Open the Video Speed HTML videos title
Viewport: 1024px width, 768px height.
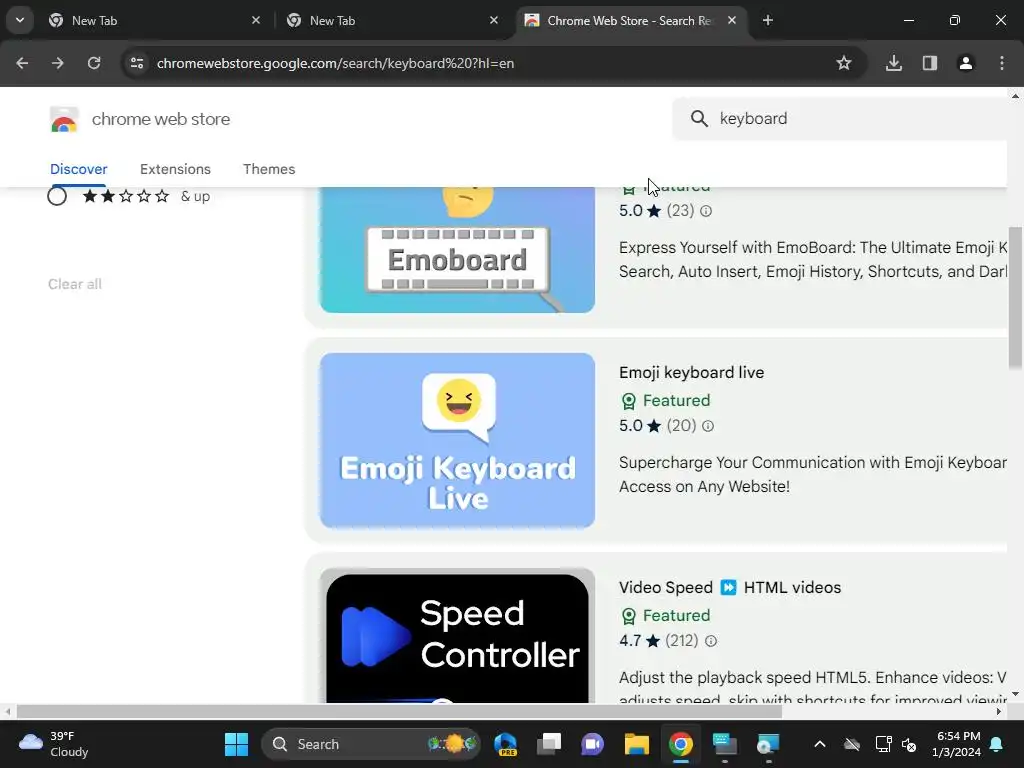tap(729, 587)
